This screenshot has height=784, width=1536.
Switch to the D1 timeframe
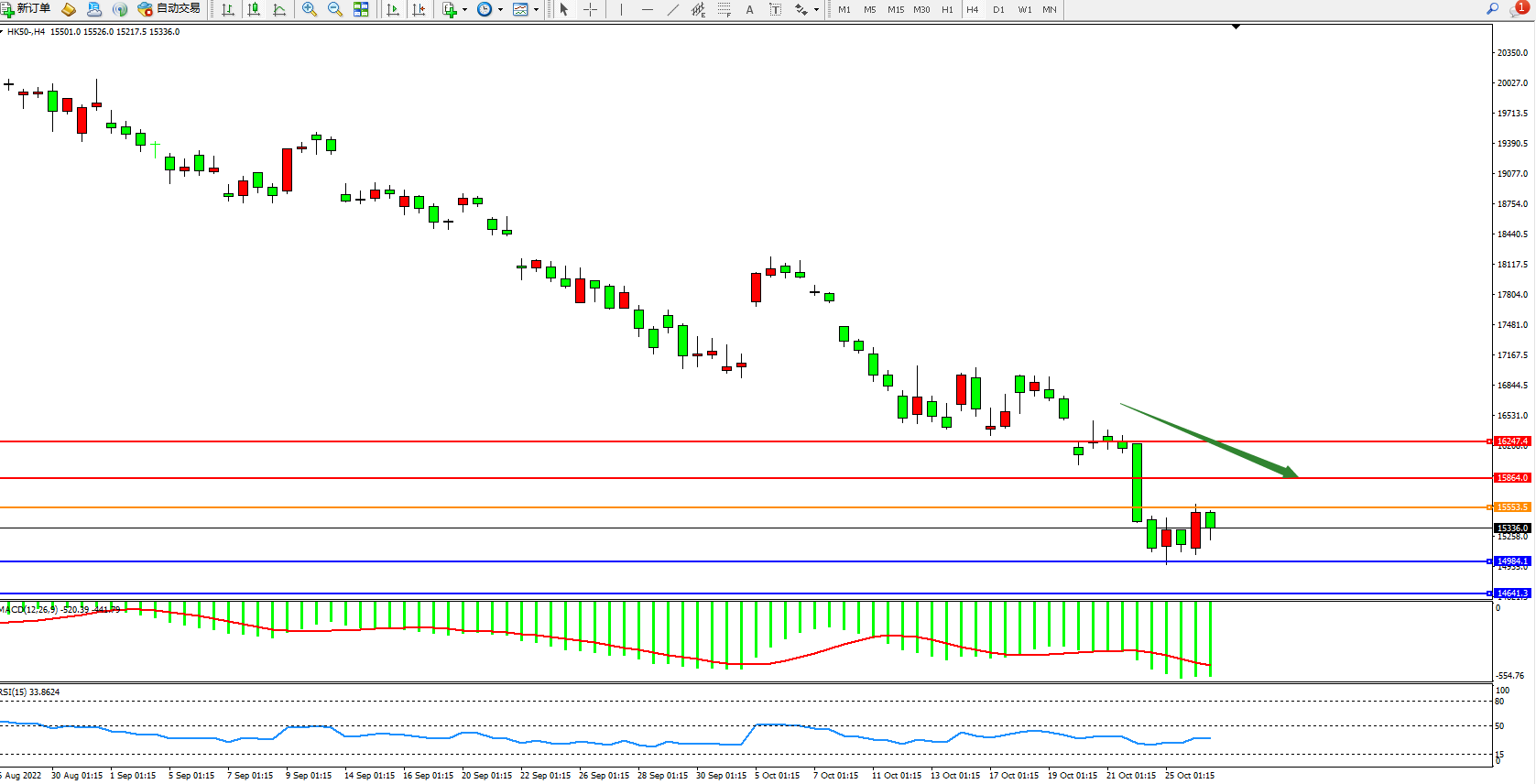pyautogui.click(x=998, y=9)
